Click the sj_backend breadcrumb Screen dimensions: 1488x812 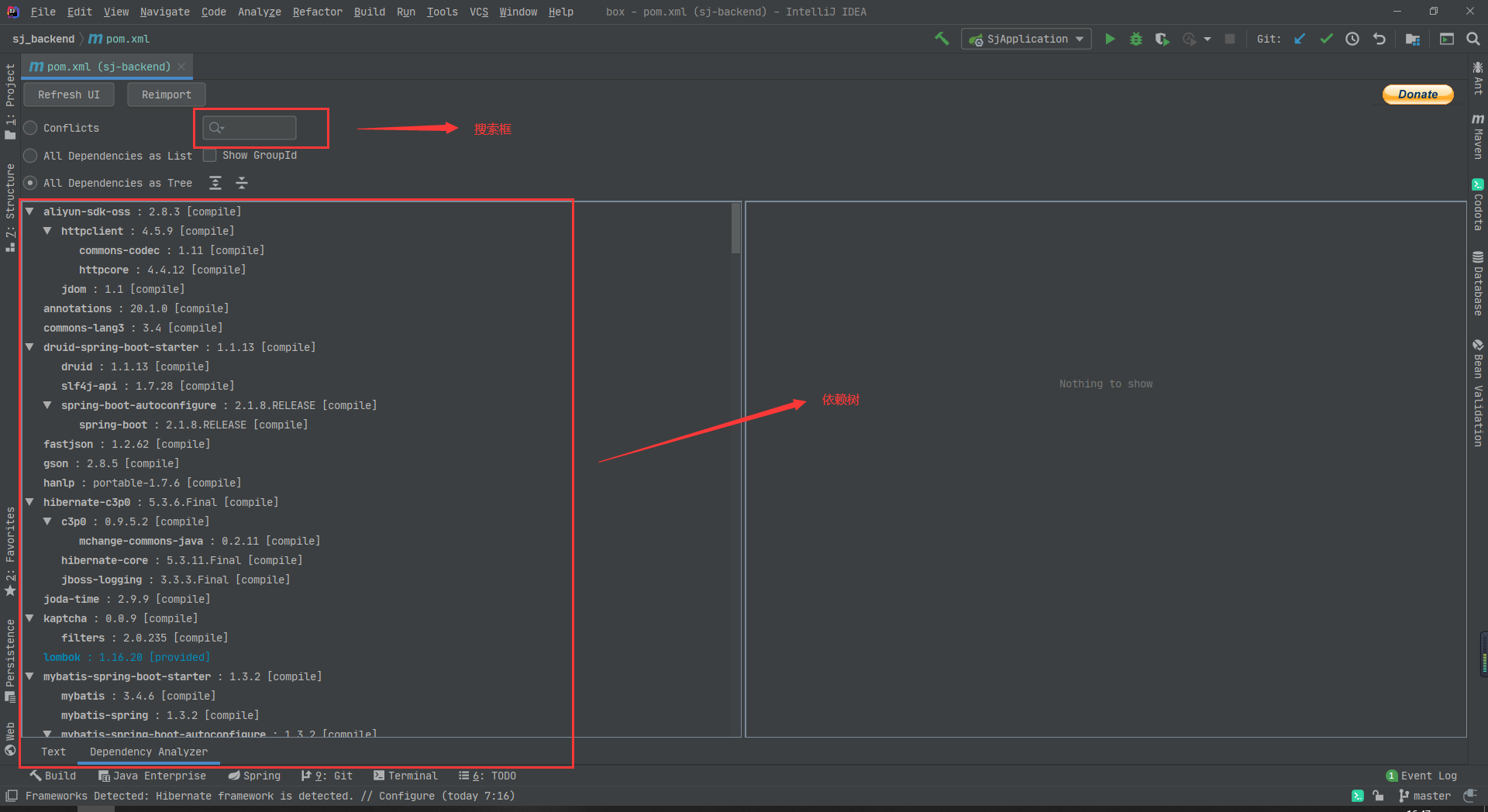[x=43, y=39]
